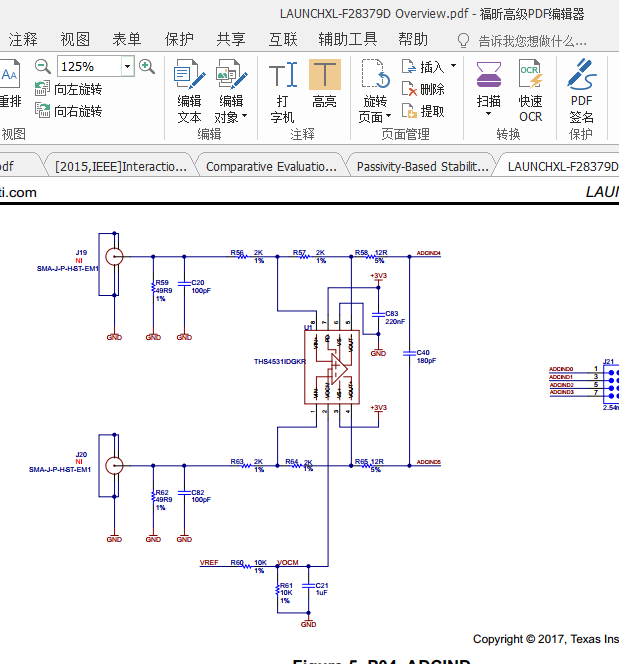Select the Reflow (重排) tool

10,83
